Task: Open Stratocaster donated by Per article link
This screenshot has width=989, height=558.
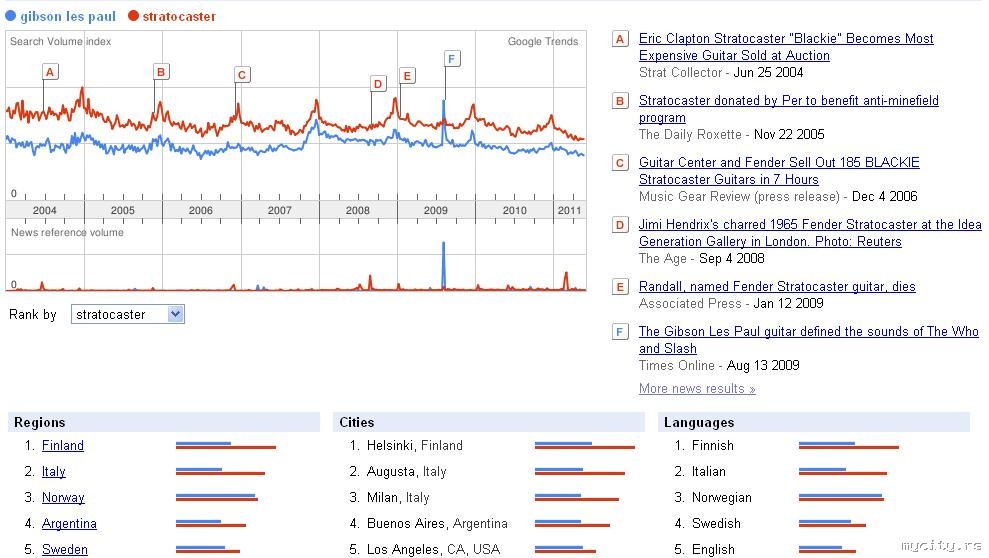Action: [788, 108]
